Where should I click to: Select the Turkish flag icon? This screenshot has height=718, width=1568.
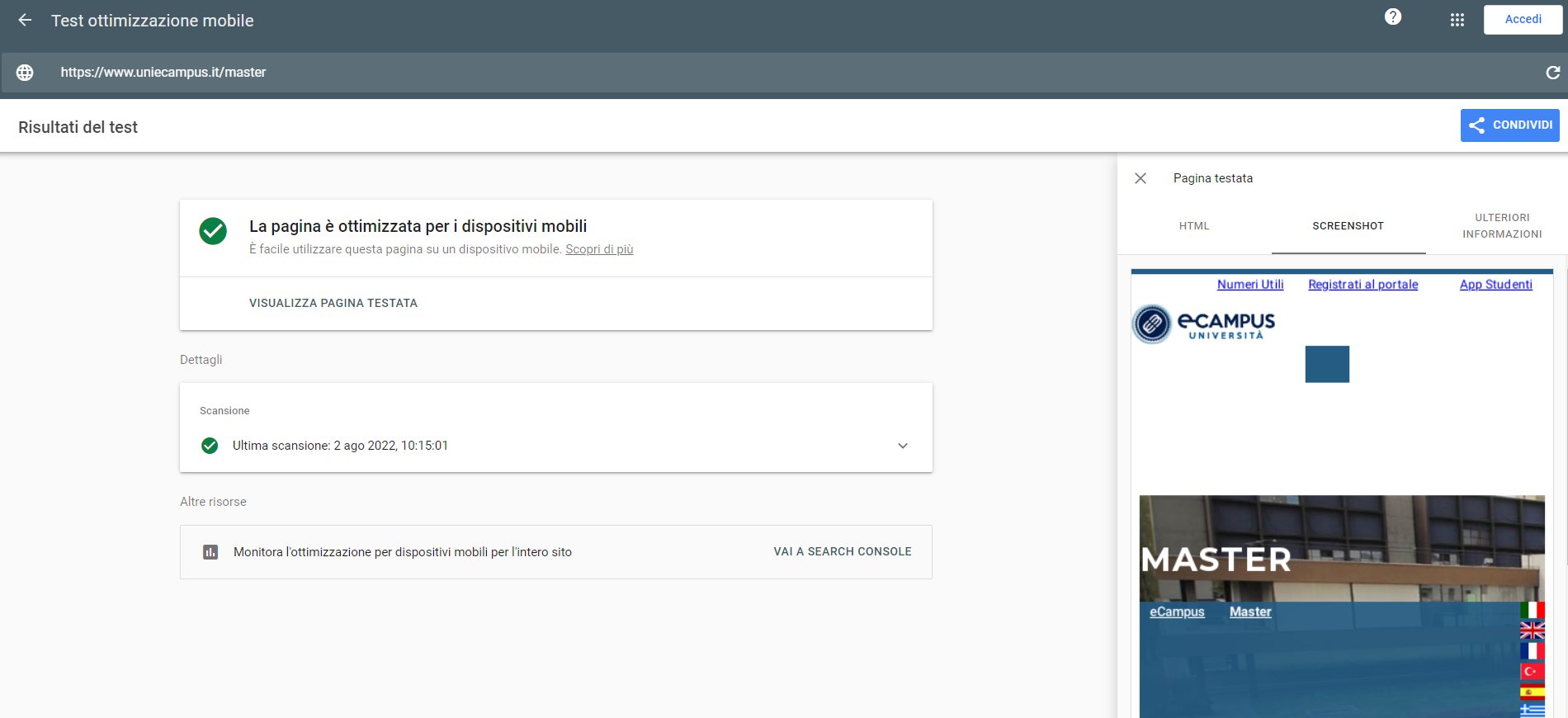tap(1533, 672)
